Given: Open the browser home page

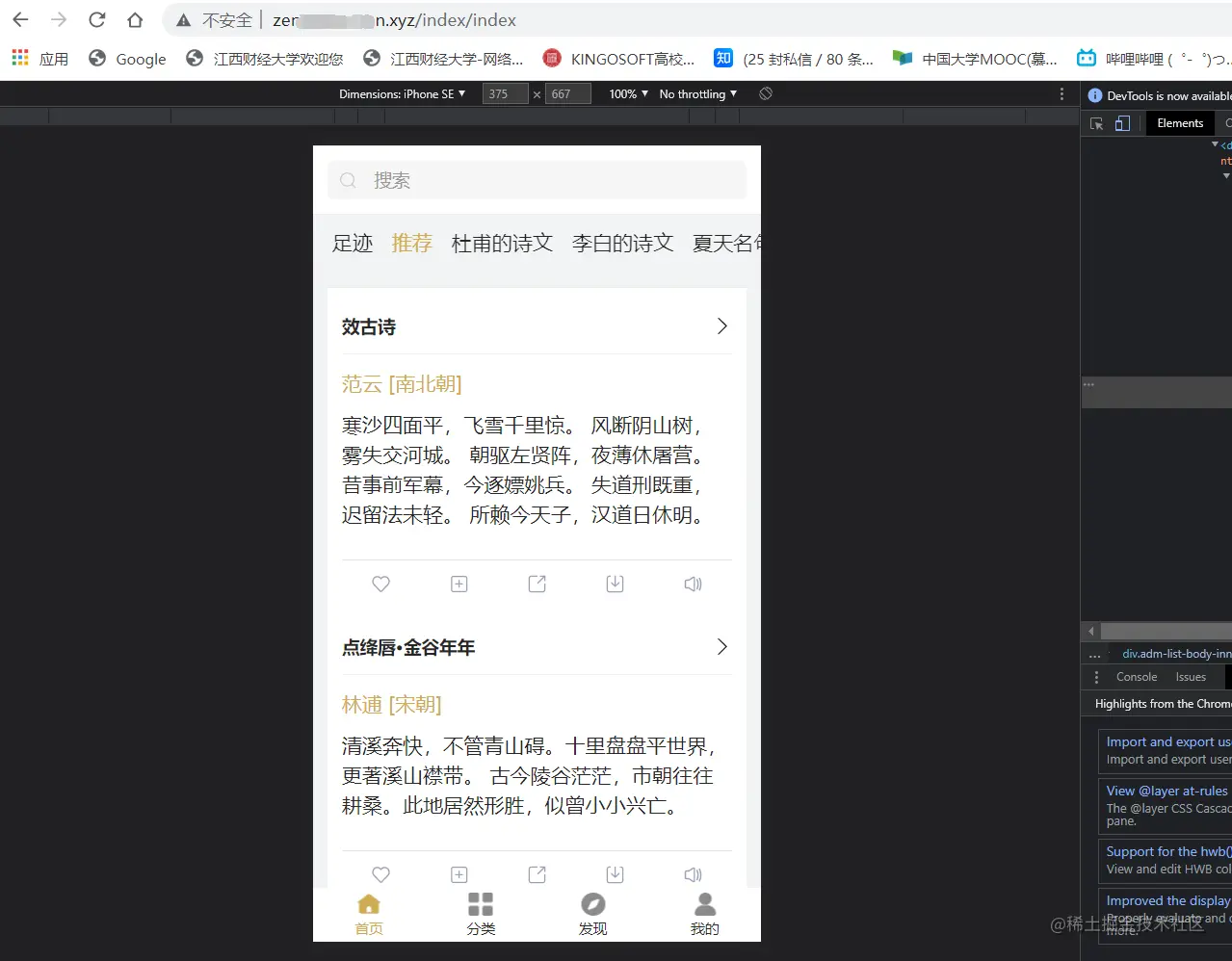Looking at the screenshot, I should click(x=135, y=19).
